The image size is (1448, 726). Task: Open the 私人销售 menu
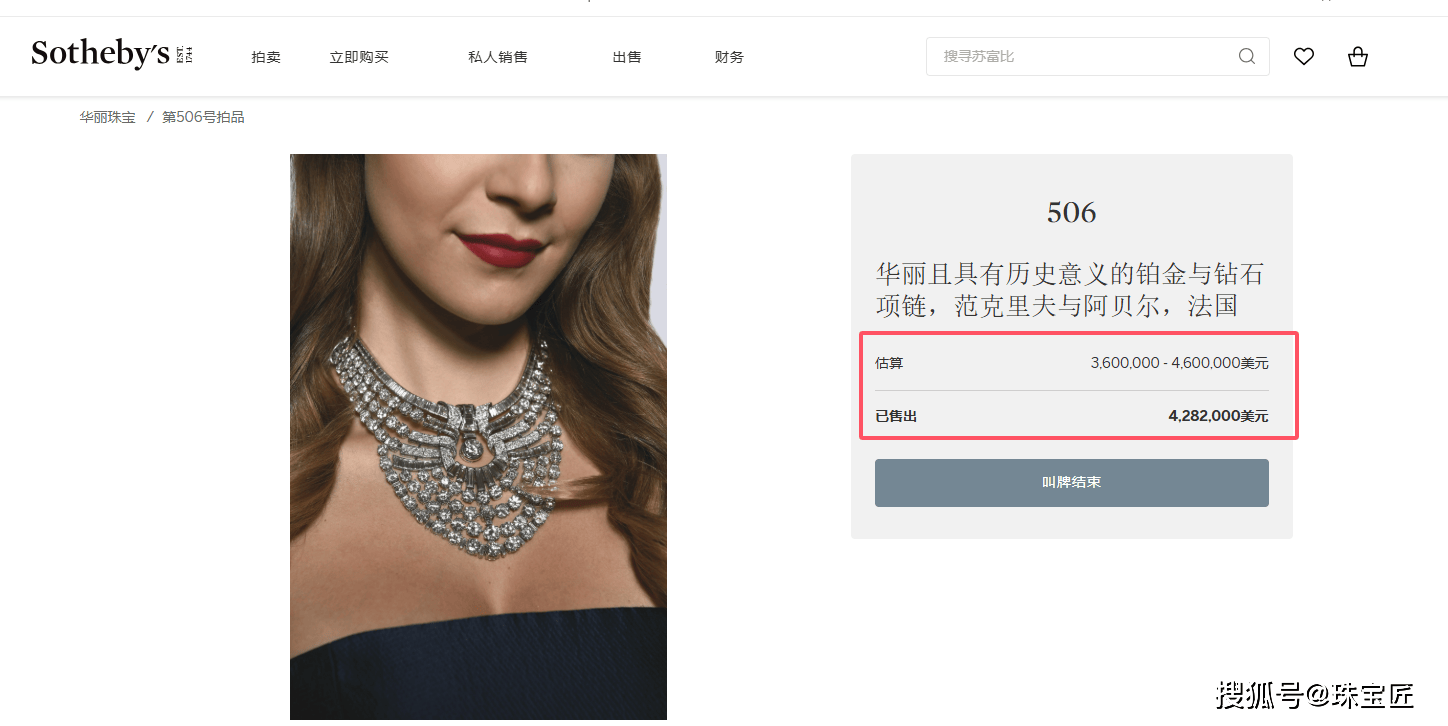(498, 57)
